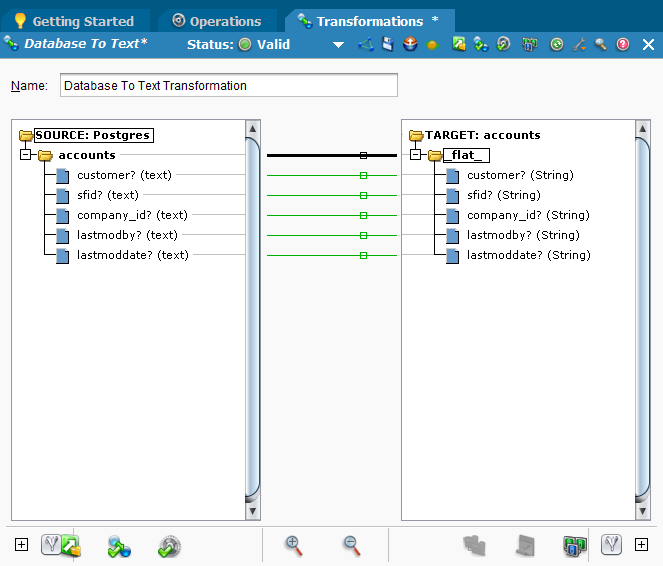
Task: Click the wrench tools icon in the toolbar
Action: coord(579,45)
